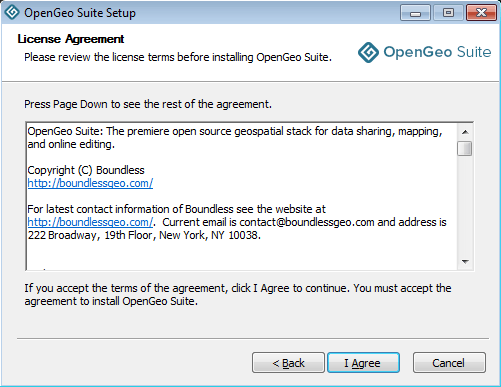501x387 pixels.
Task: Open the boundlessgeo.com link under the Copyright line
Action: coord(90,183)
